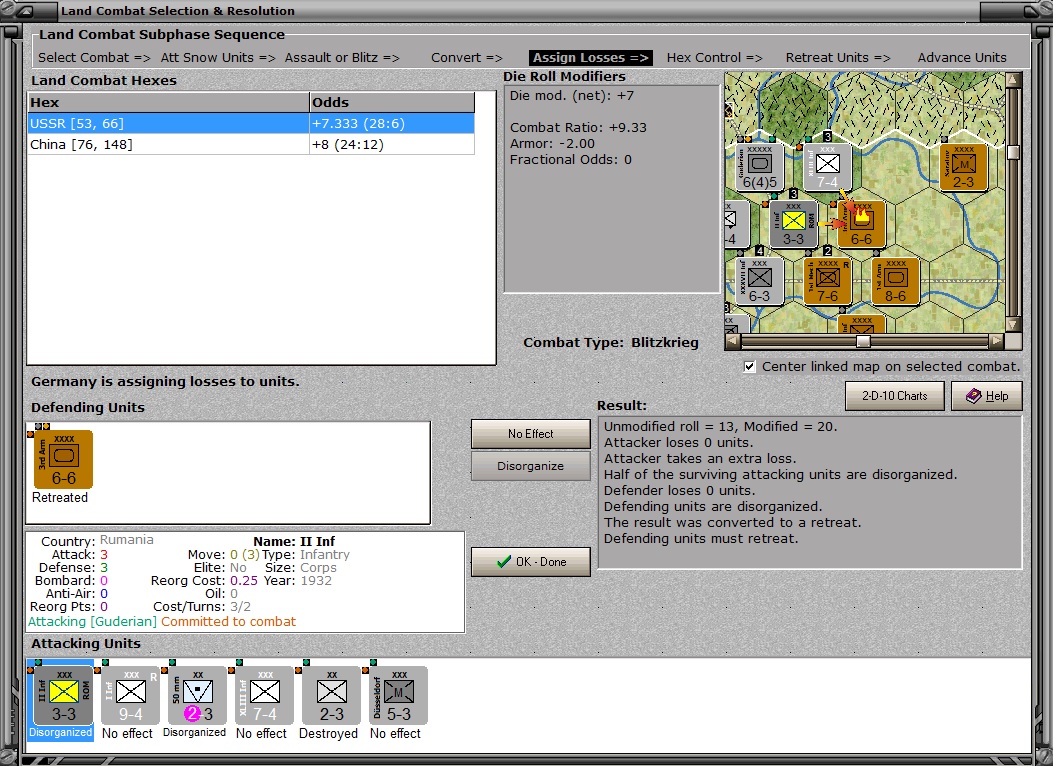1053x766 pixels.
Task: Click the Hex column header
Action: (x=168, y=103)
